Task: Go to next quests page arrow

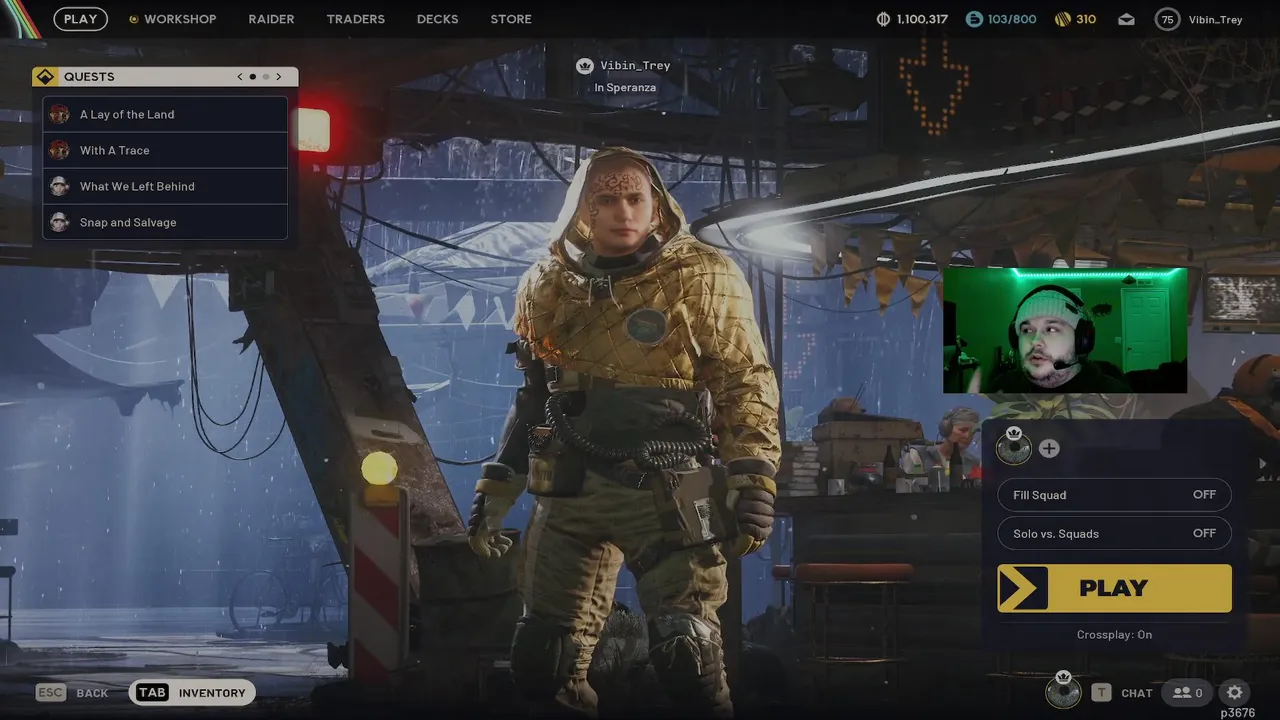Action: click(278, 77)
